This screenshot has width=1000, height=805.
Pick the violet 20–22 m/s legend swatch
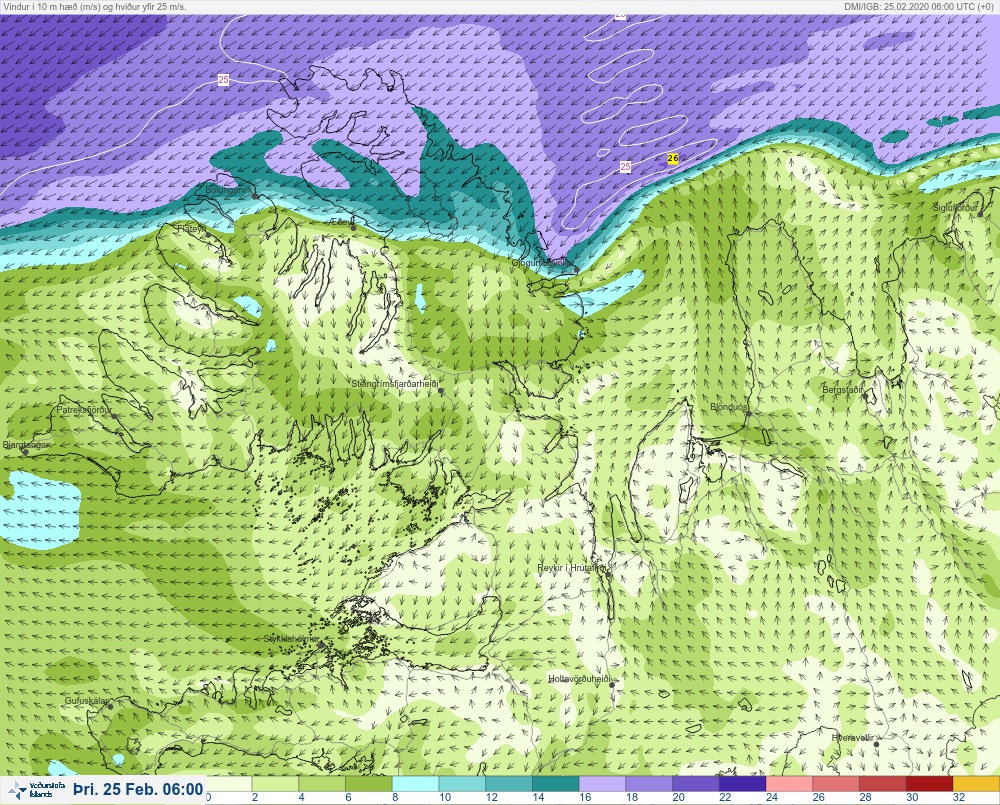pos(696,783)
